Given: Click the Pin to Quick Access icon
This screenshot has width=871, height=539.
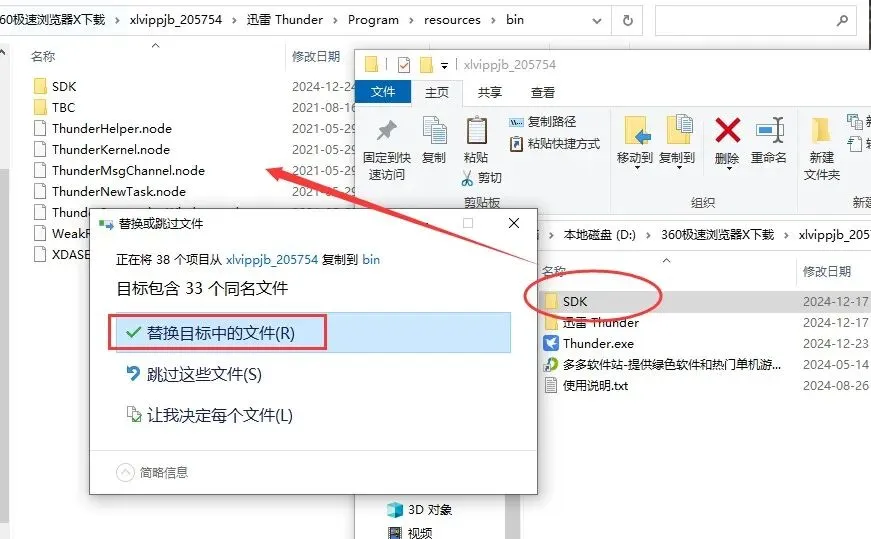Looking at the screenshot, I should (387, 131).
